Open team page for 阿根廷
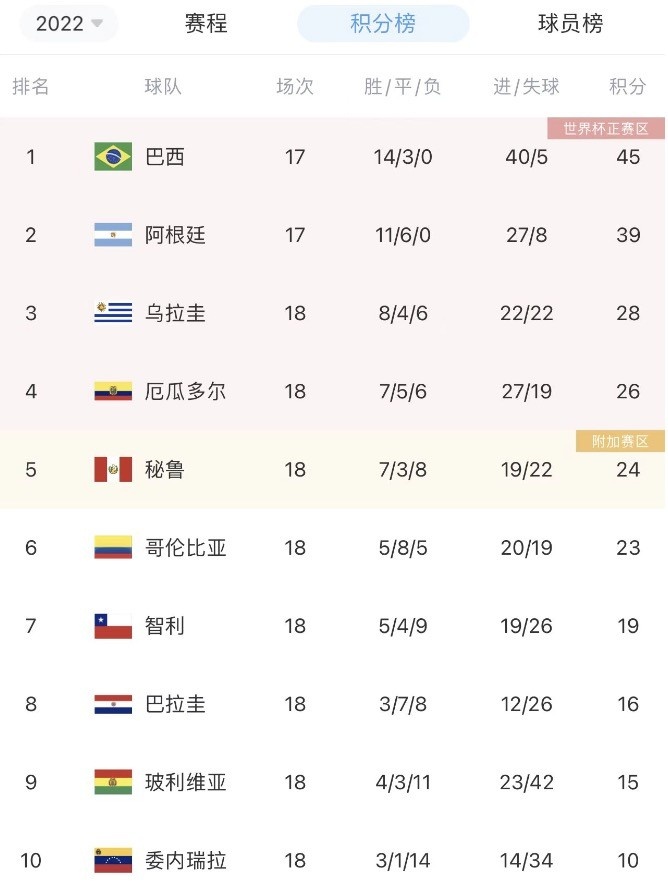668x884 pixels. tap(175, 235)
